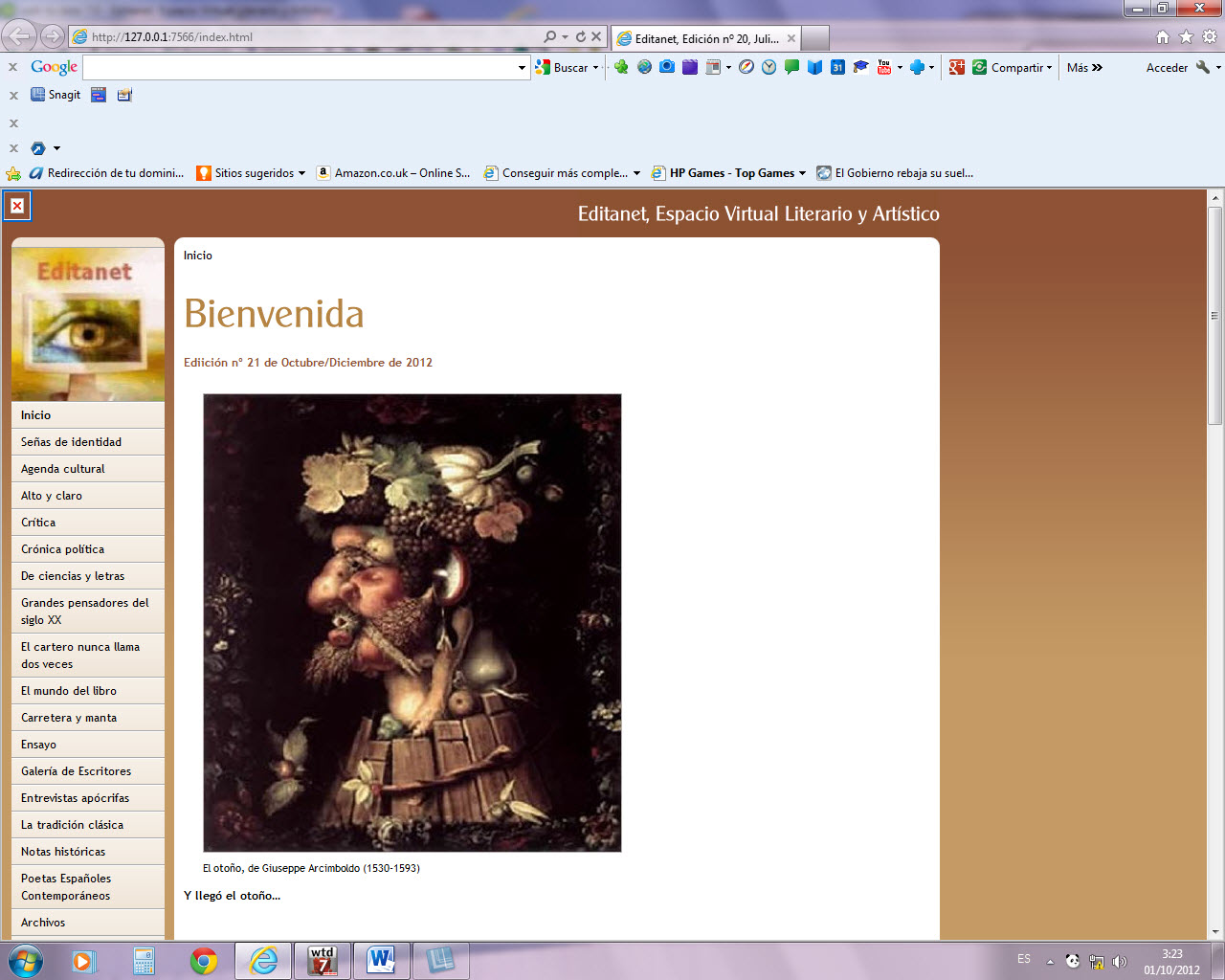The image size is (1225, 980).
Task: Open Galería de Escritores menu item
Action: pos(88,771)
